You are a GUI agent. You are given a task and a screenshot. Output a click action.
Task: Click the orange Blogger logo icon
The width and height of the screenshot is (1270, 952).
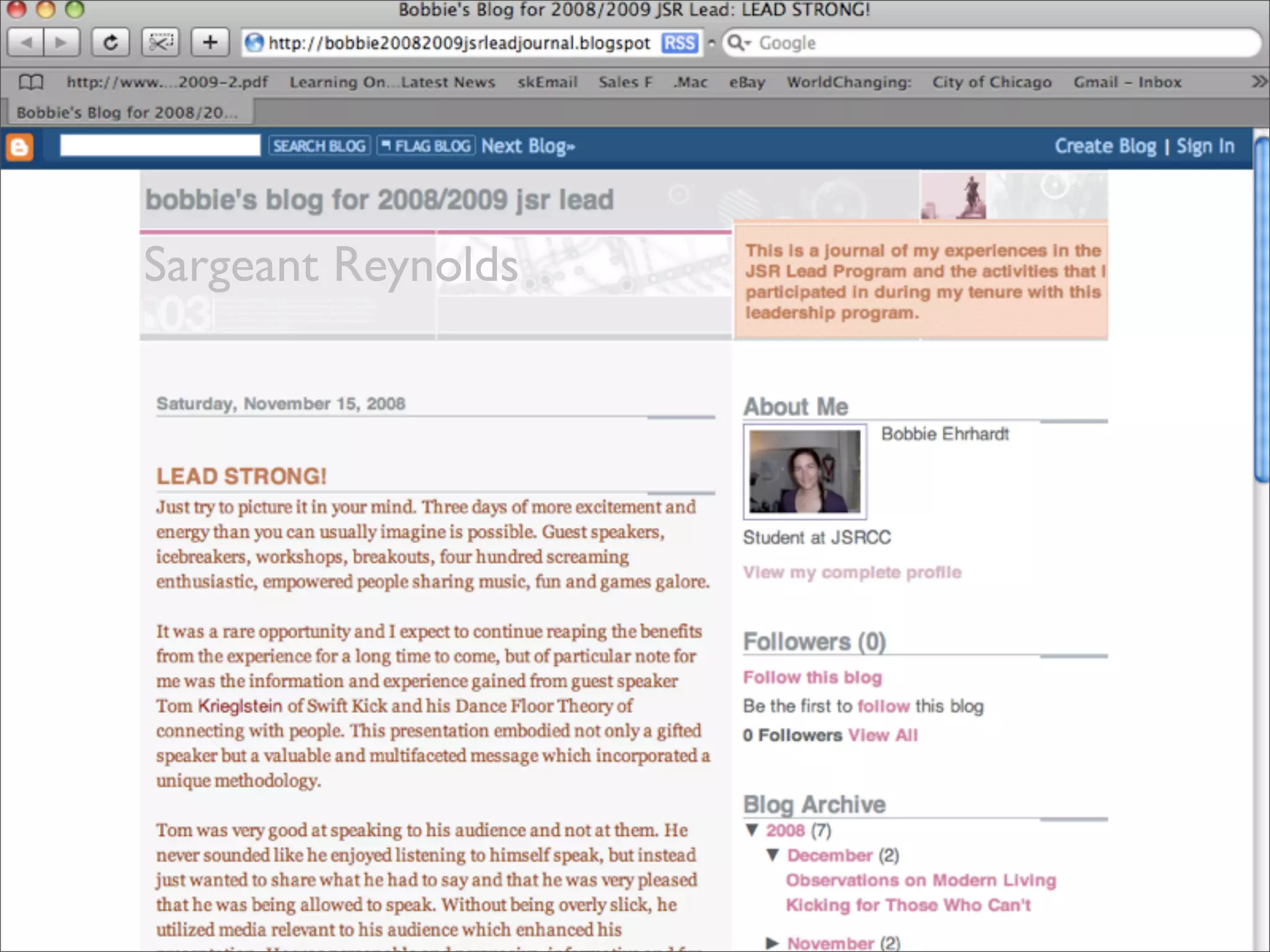(19, 148)
